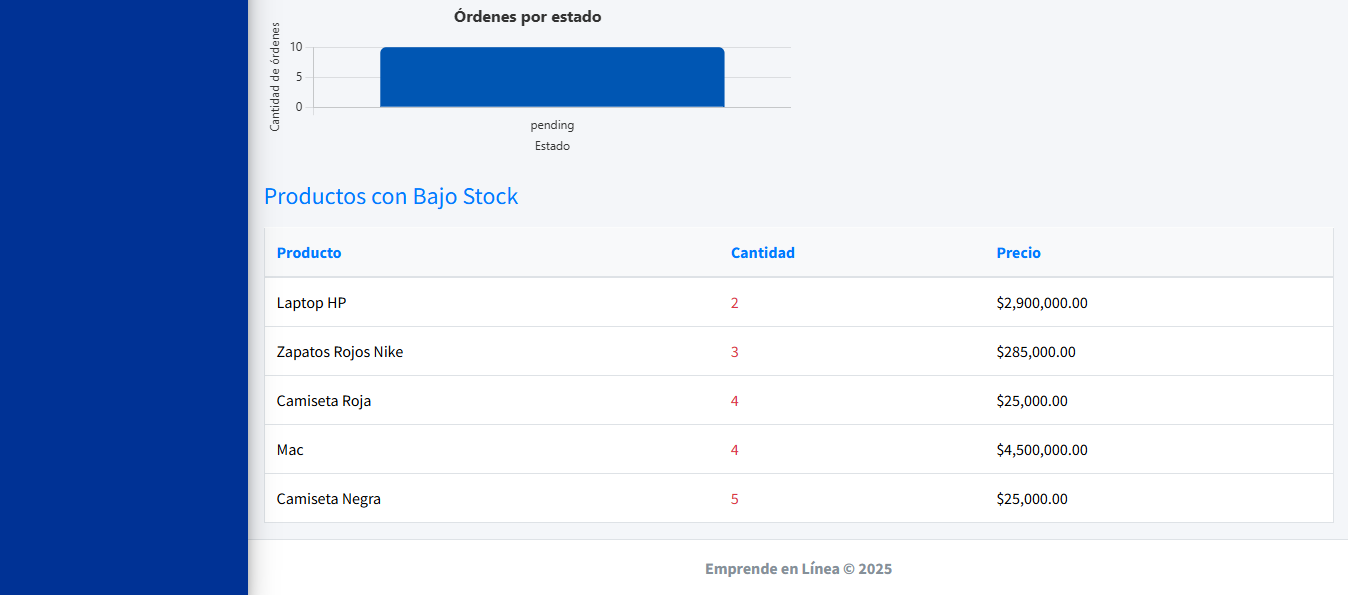Click the quantity 5 for Camiseta Negra

tap(735, 499)
